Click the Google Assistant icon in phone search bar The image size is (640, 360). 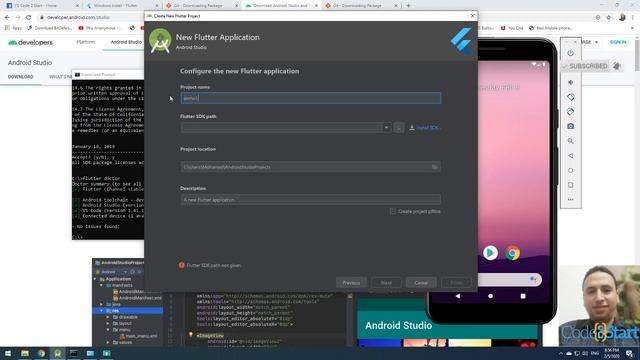coord(533,279)
